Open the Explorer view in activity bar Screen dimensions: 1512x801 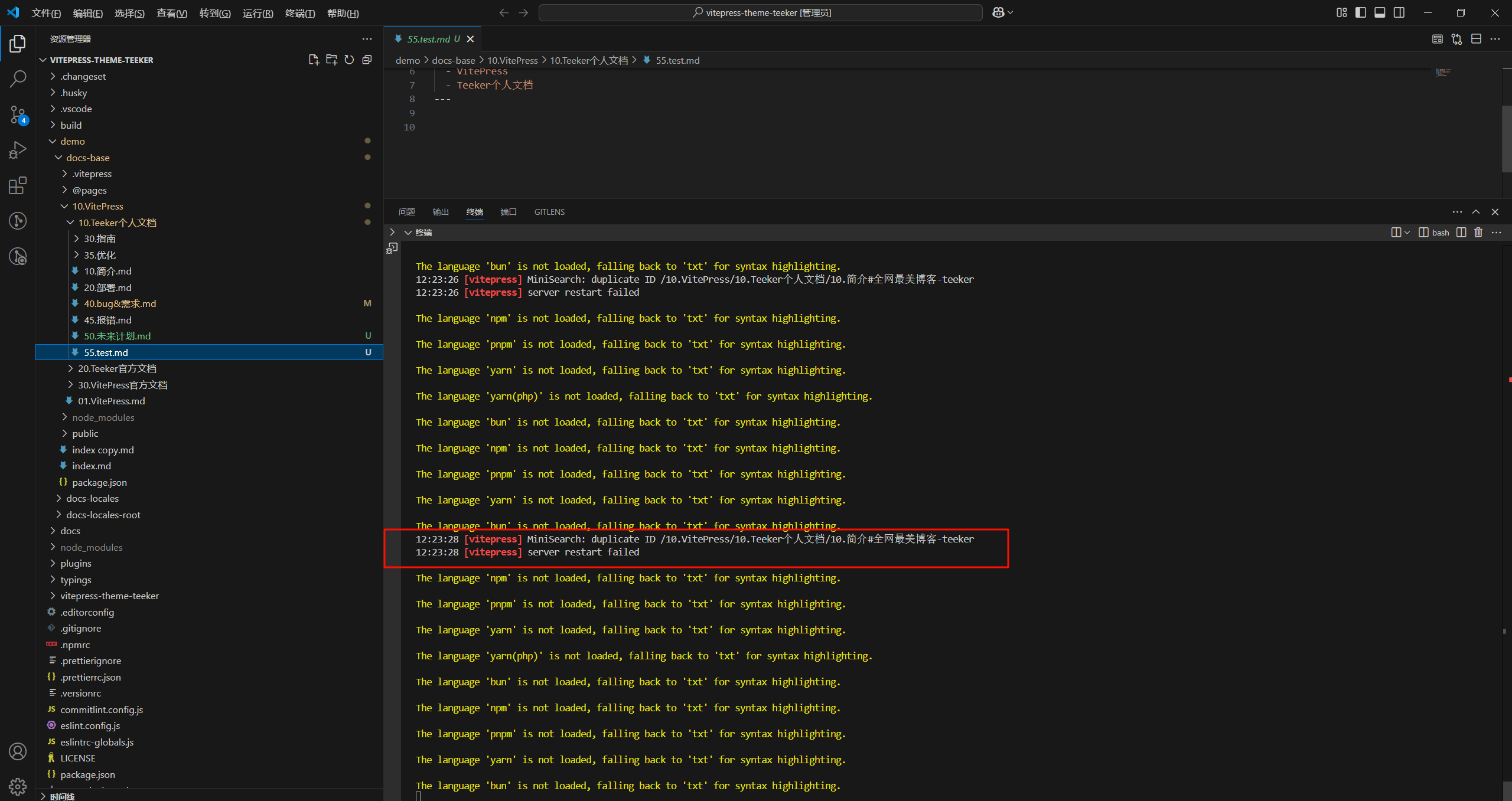pos(18,44)
